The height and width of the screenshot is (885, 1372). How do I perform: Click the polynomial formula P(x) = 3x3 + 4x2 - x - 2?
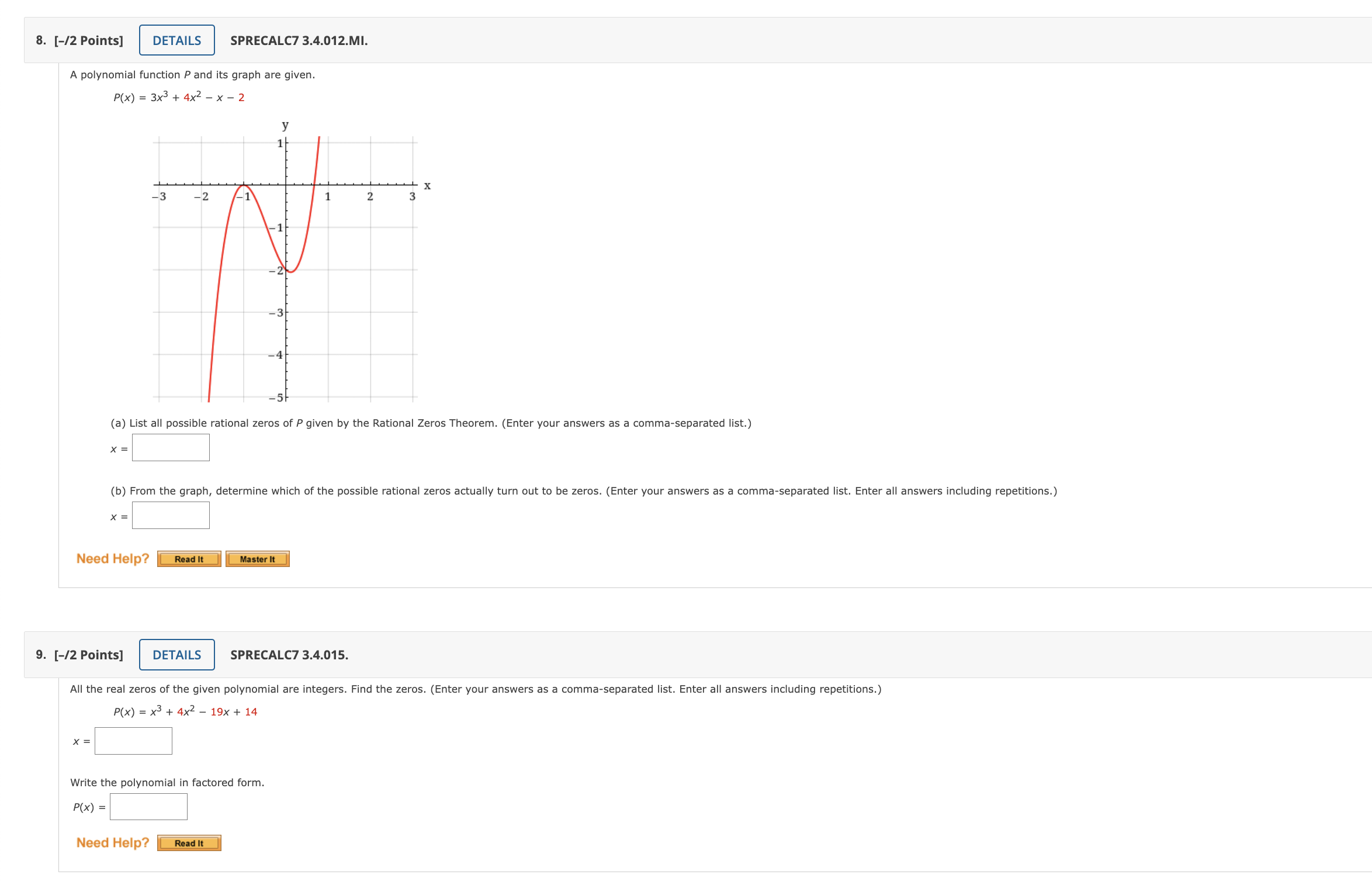(x=178, y=97)
